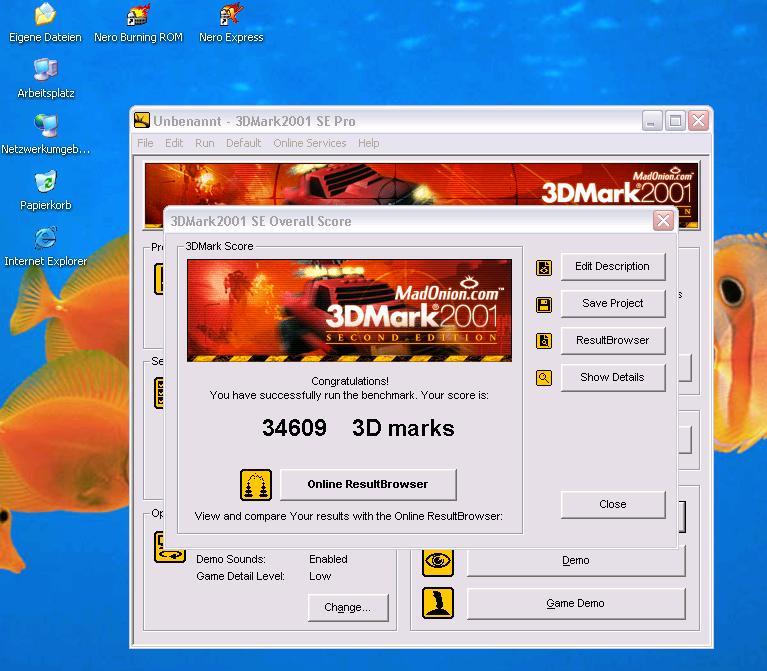Click the Game Detail Level Low value
This screenshot has height=671, width=767.
click(x=320, y=576)
